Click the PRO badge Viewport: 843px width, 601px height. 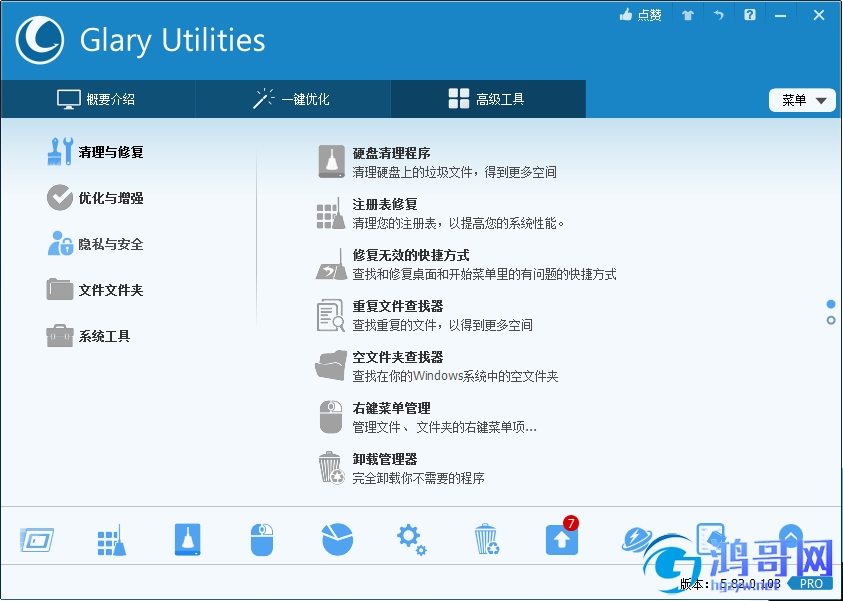pyautogui.click(x=811, y=583)
